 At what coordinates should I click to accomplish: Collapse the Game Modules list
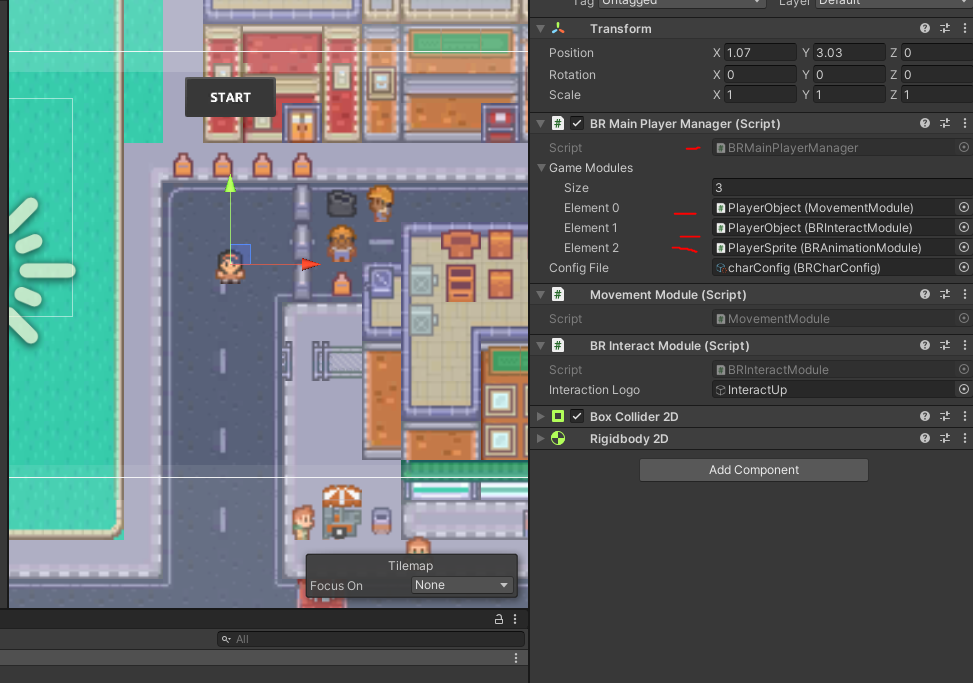[x=541, y=167]
